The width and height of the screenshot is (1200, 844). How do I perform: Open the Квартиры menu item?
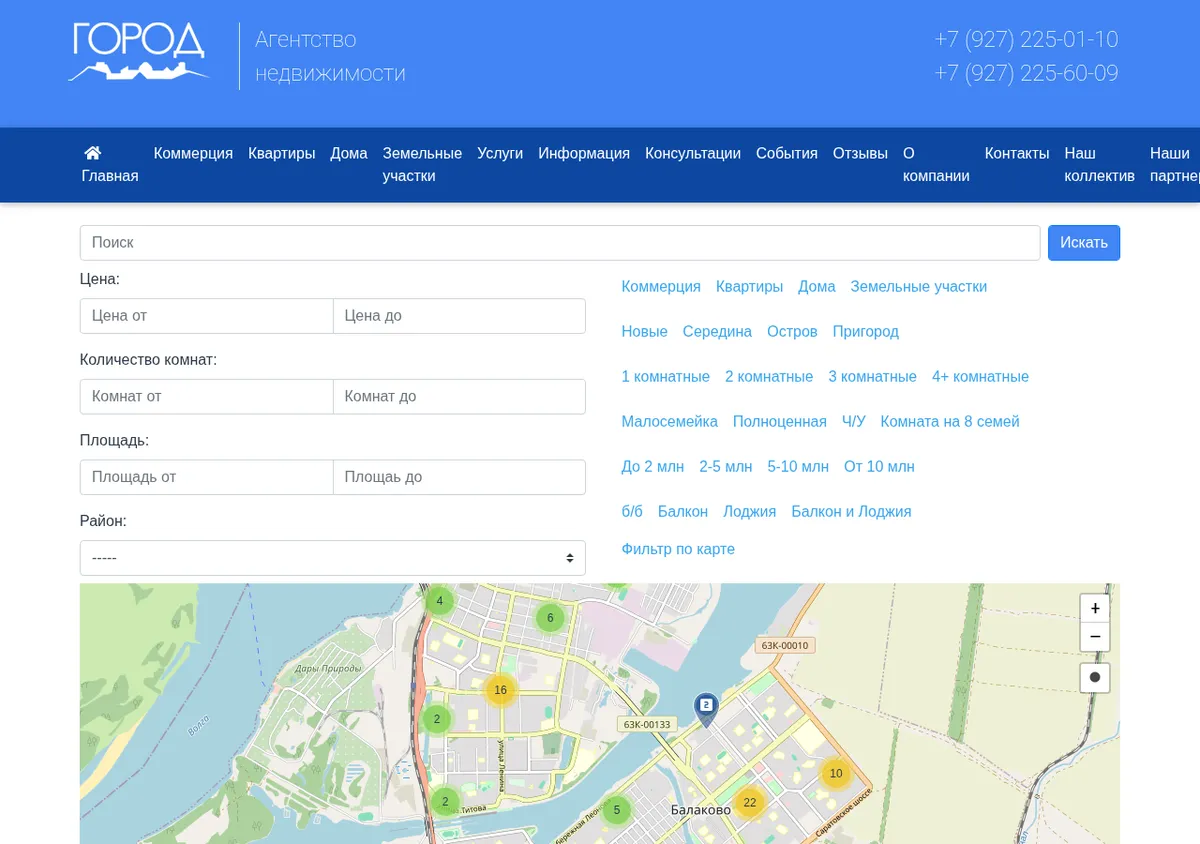282,153
